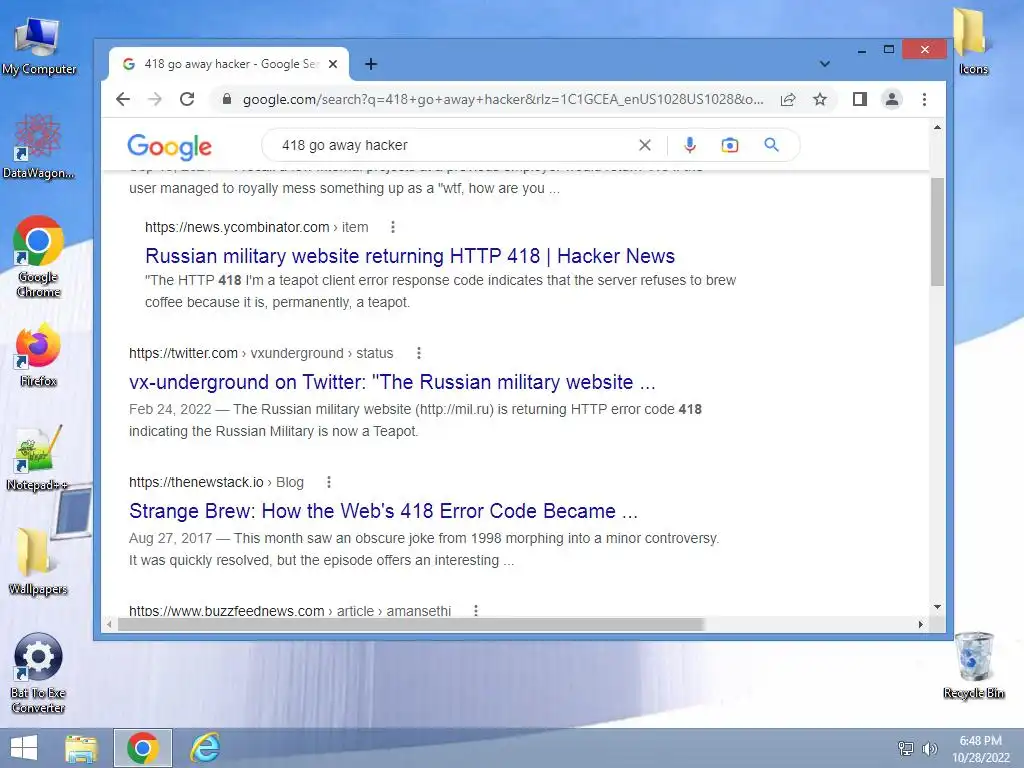
Task: Click the address bar URL
Action: point(503,99)
